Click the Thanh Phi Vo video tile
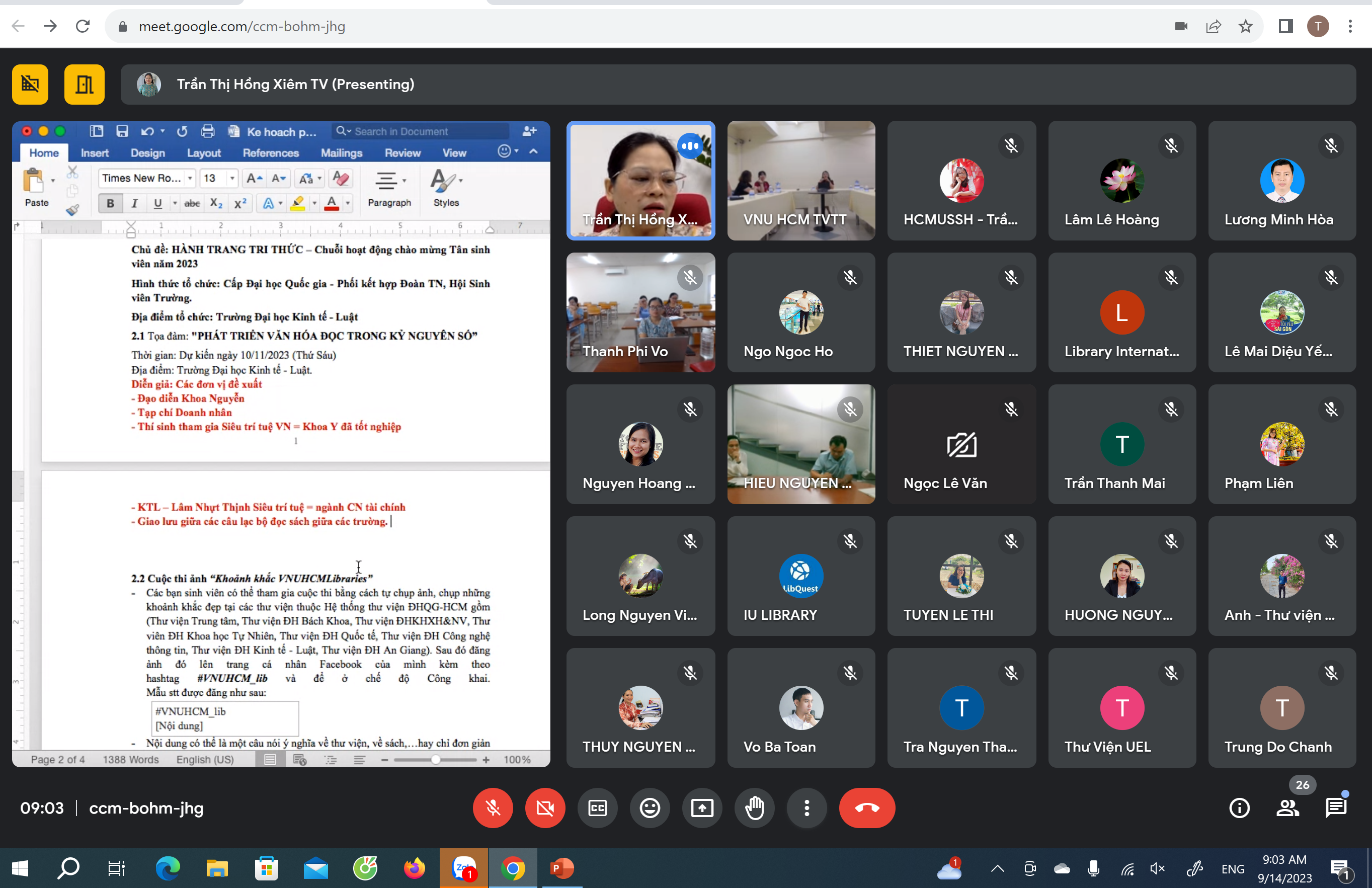1372x888 pixels. coord(640,312)
